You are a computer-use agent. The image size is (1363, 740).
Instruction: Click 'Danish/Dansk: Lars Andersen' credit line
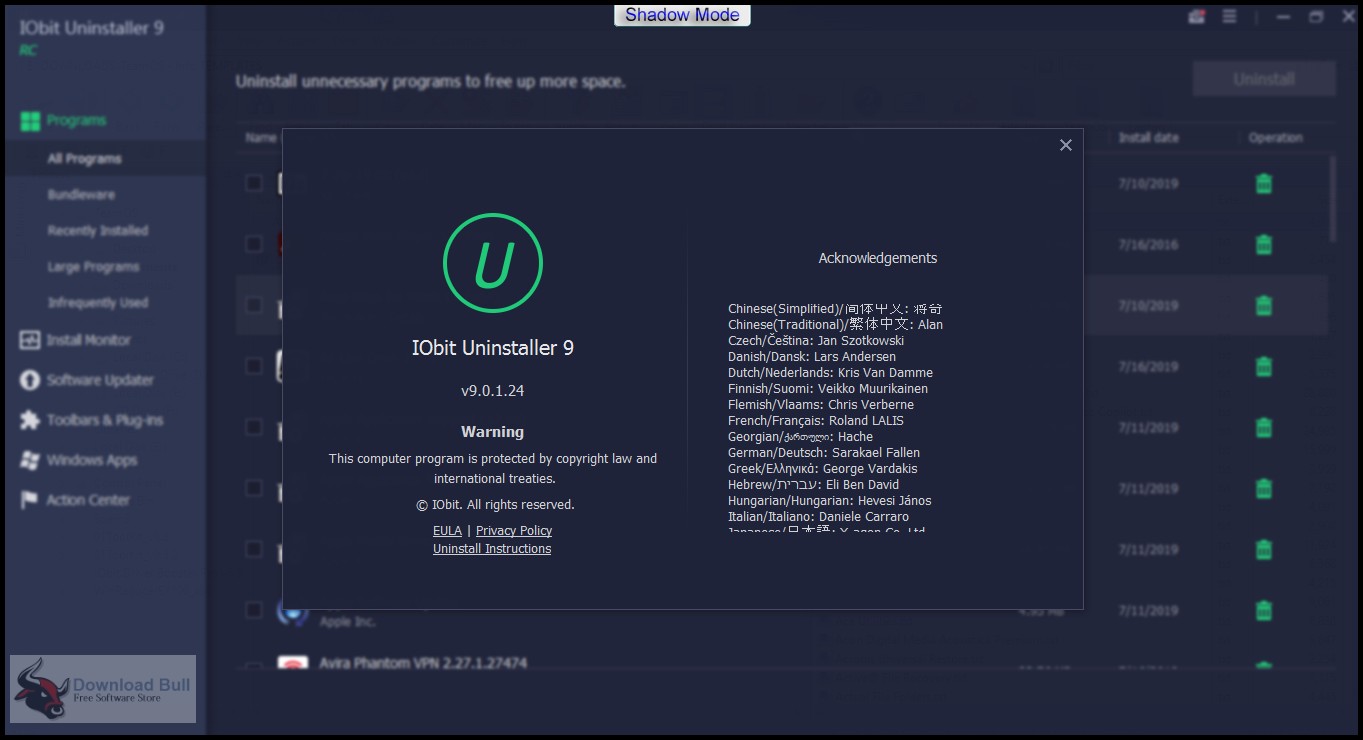pyautogui.click(x=812, y=357)
